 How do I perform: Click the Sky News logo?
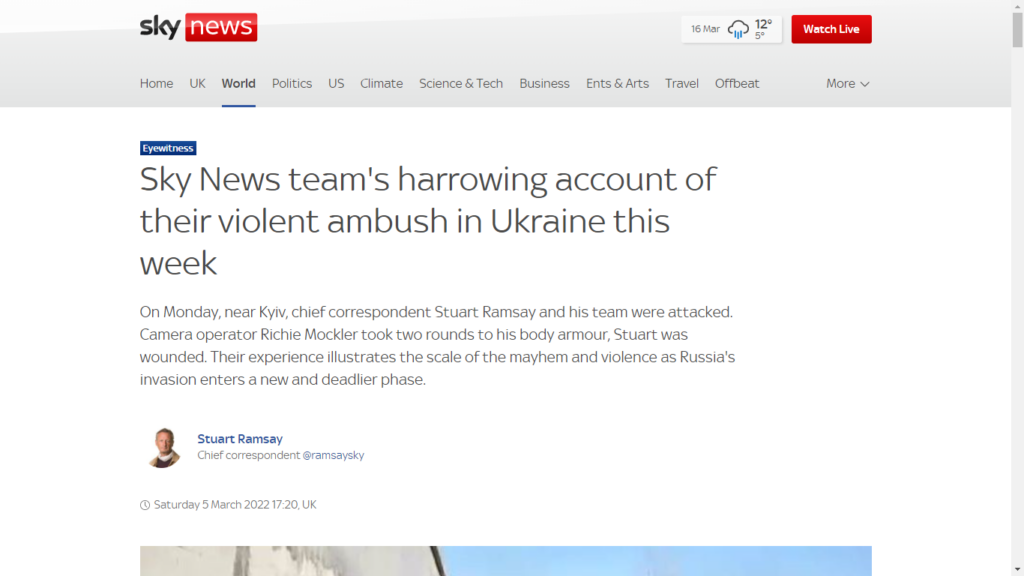(x=198, y=27)
